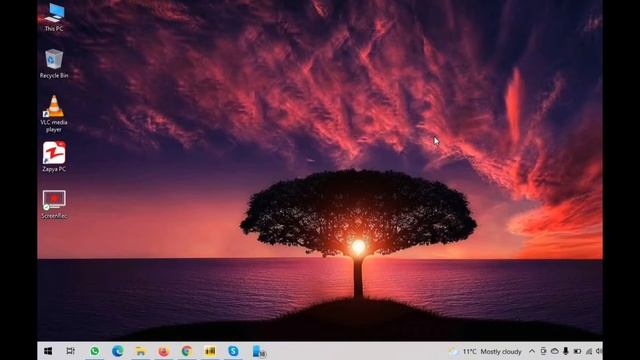Open Skype from the taskbar

point(233,351)
